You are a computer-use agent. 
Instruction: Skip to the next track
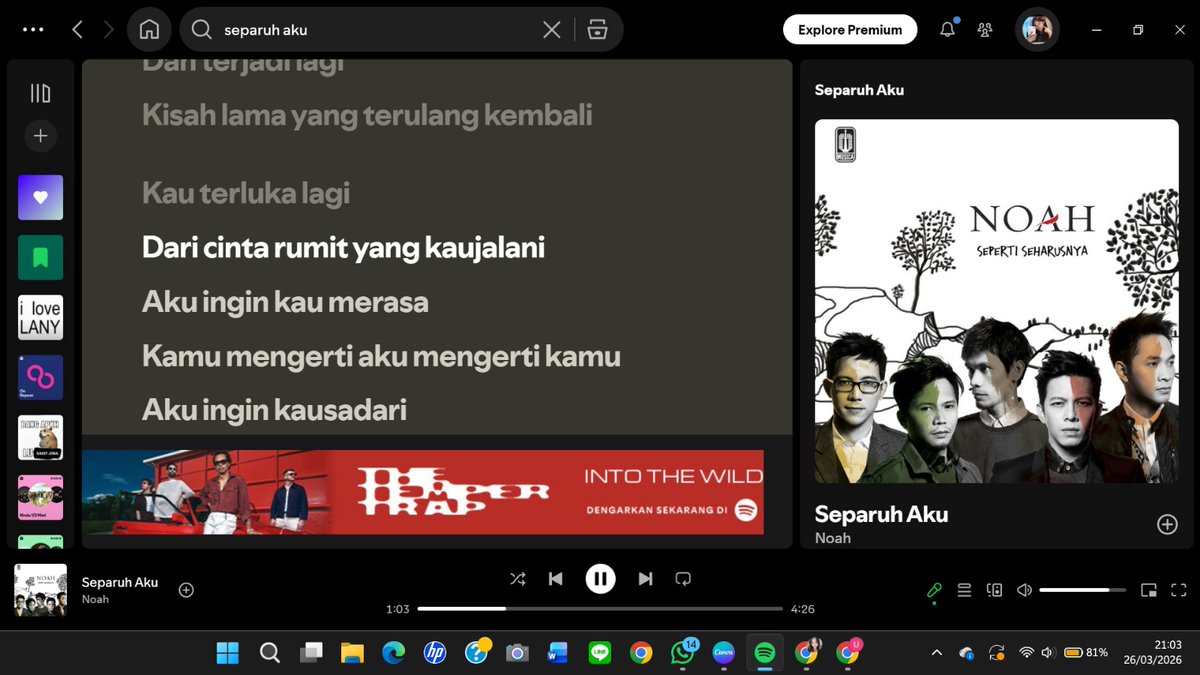(x=645, y=578)
